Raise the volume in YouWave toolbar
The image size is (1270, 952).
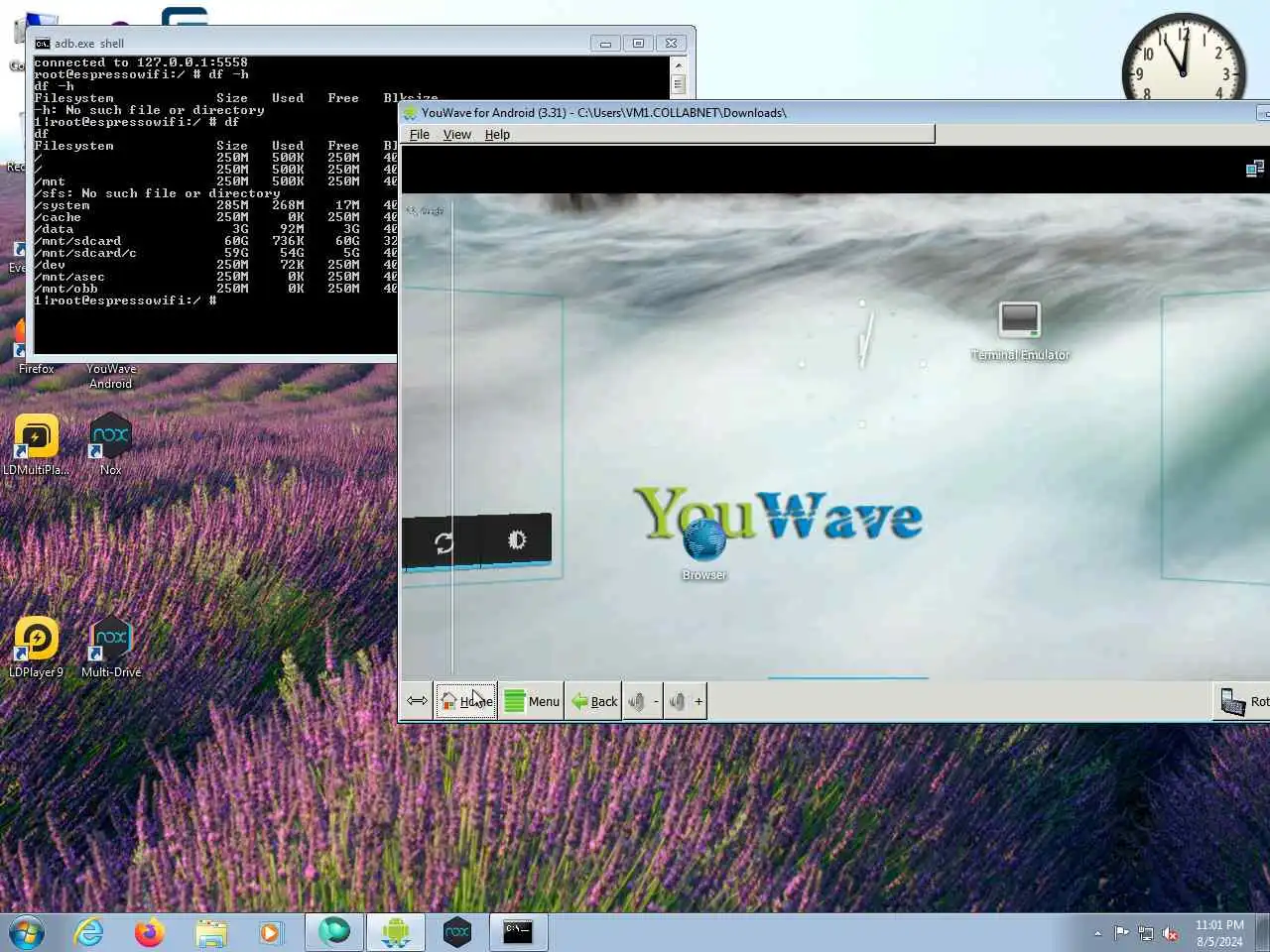(x=685, y=701)
